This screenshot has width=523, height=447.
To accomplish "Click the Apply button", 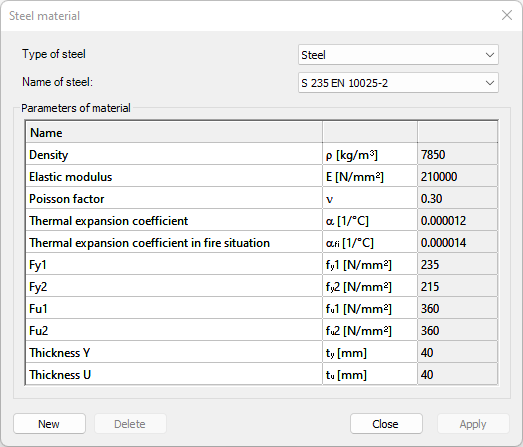I will (473, 424).
